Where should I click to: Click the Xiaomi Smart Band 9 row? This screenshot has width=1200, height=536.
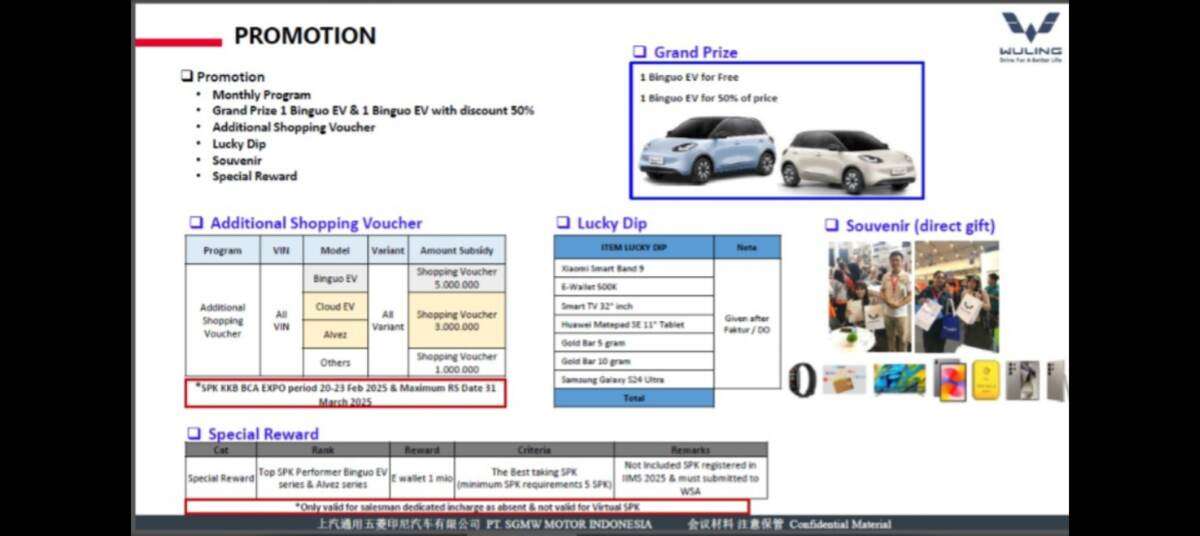pos(634,268)
